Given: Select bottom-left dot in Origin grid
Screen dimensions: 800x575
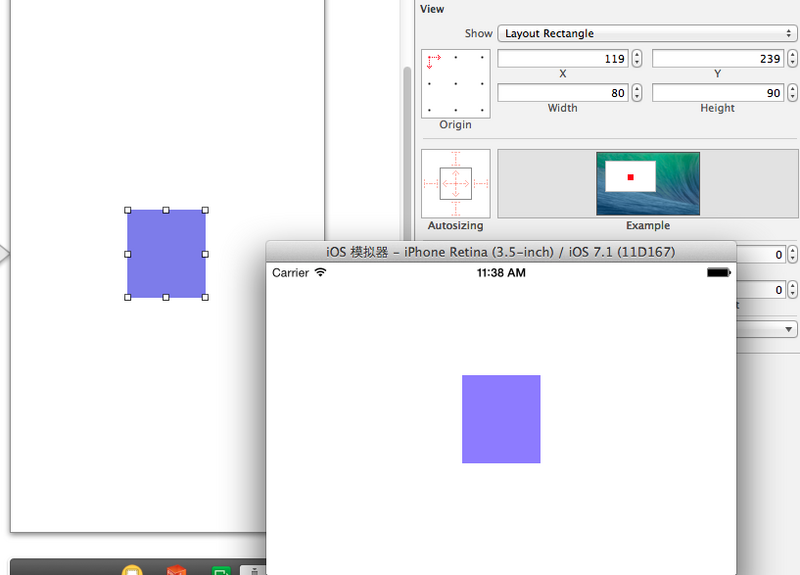Looking at the screenshot, I should [430, 110].
